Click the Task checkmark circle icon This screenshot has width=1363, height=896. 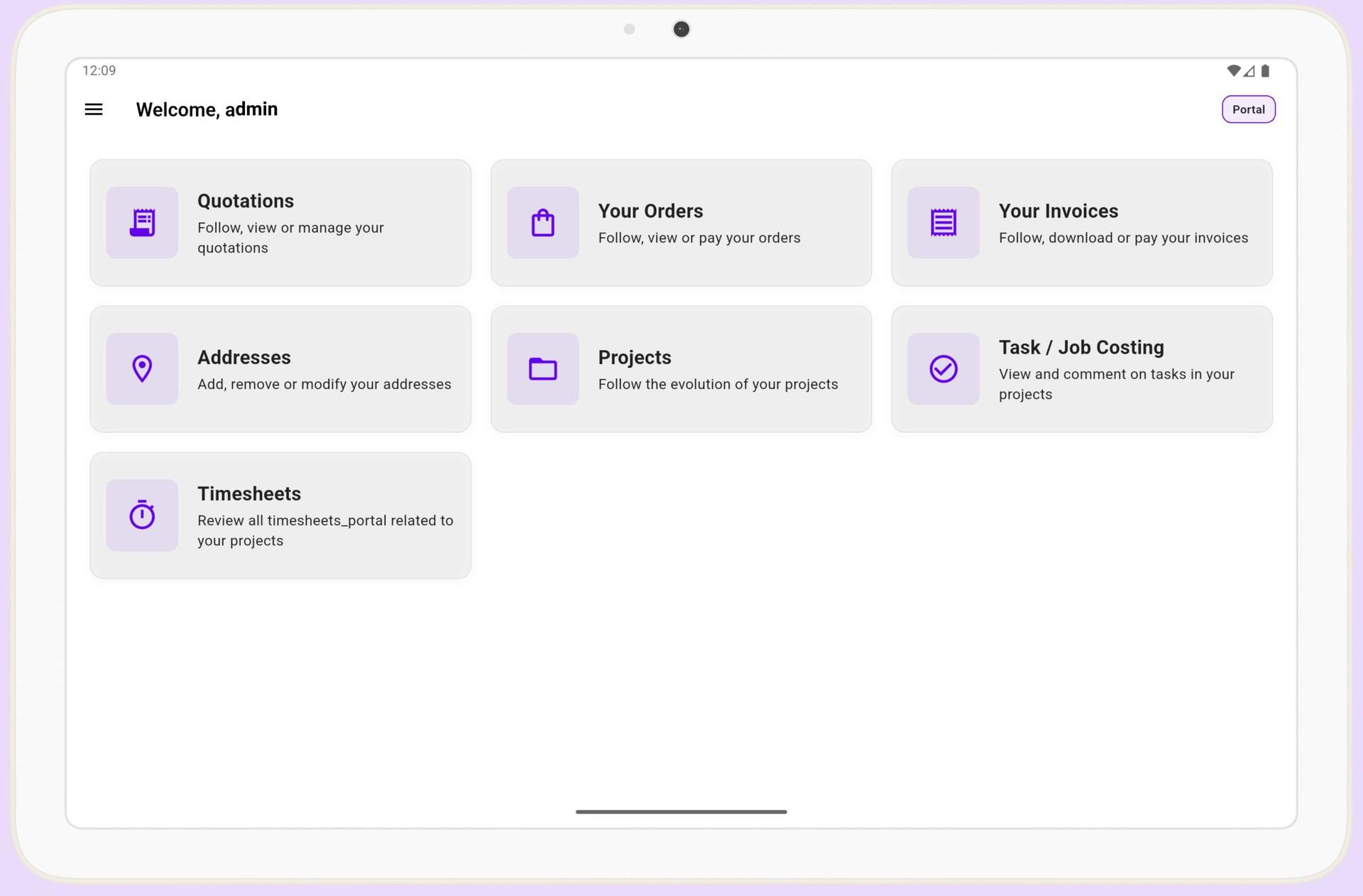click(x=943, y=368)
